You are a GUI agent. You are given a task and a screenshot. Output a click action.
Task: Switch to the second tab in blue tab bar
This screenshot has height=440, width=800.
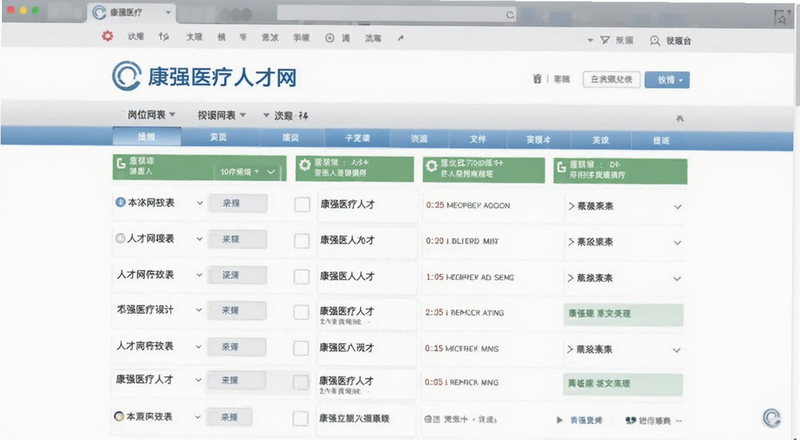(x=218, y=137)
